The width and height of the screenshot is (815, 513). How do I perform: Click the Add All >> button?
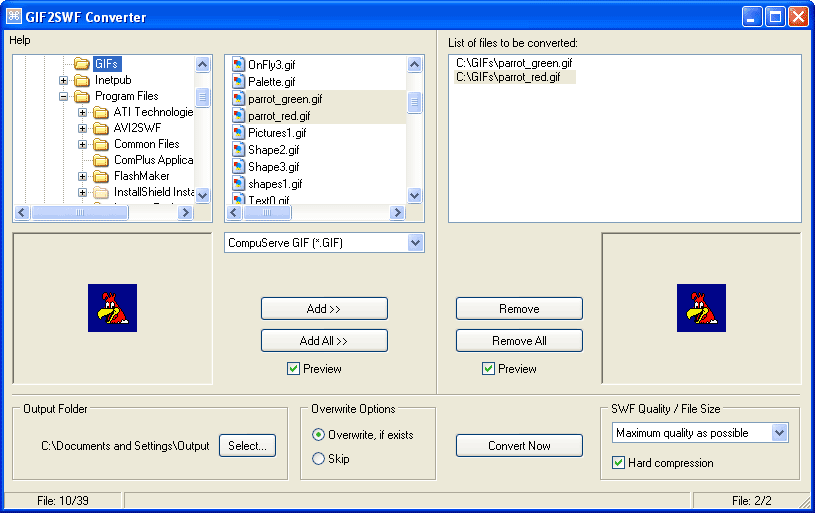324,340
